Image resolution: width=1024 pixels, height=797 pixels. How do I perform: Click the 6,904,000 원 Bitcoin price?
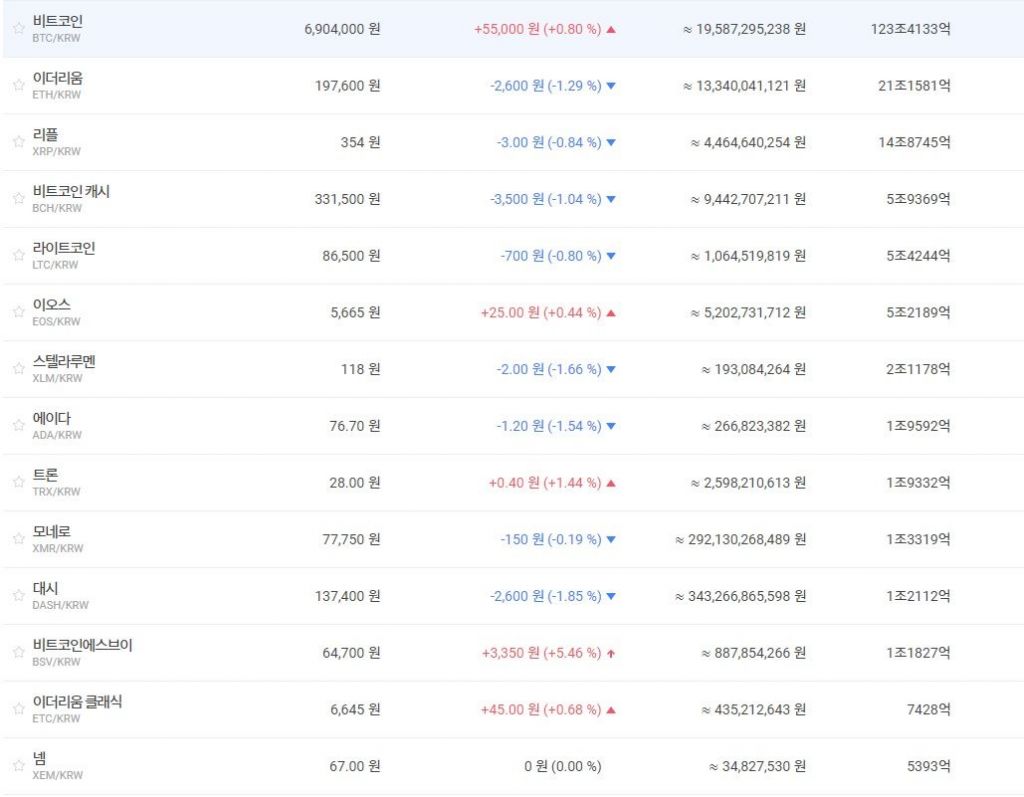coord(342,29)
